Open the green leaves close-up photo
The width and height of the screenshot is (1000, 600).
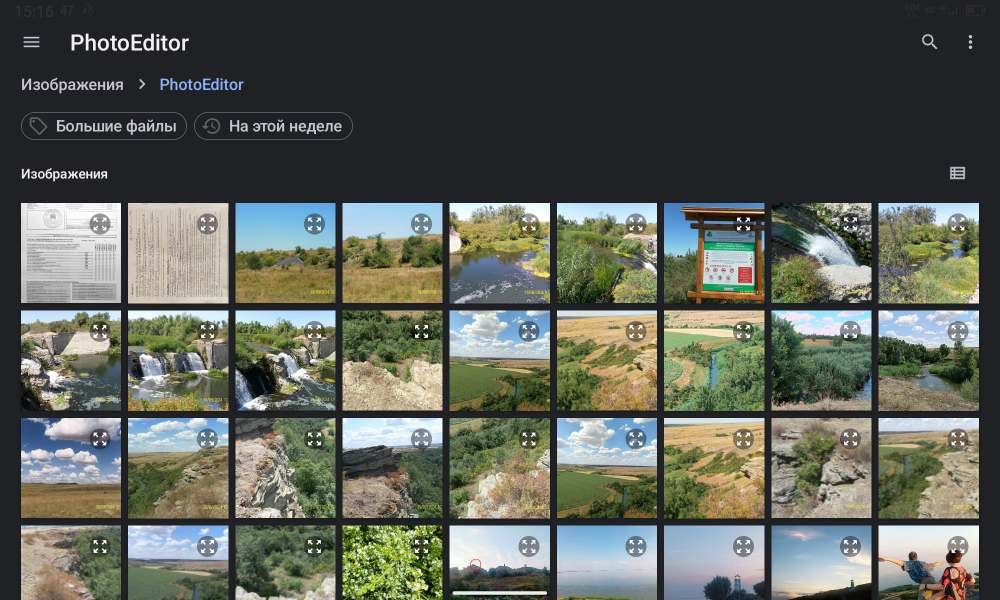(x=392, y=563)
